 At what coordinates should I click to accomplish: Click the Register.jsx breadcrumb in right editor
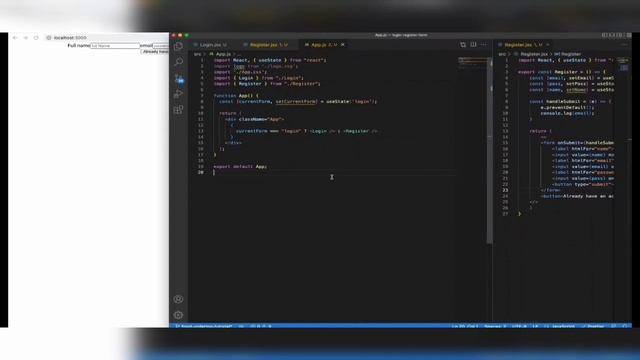[x=531, y=54]
